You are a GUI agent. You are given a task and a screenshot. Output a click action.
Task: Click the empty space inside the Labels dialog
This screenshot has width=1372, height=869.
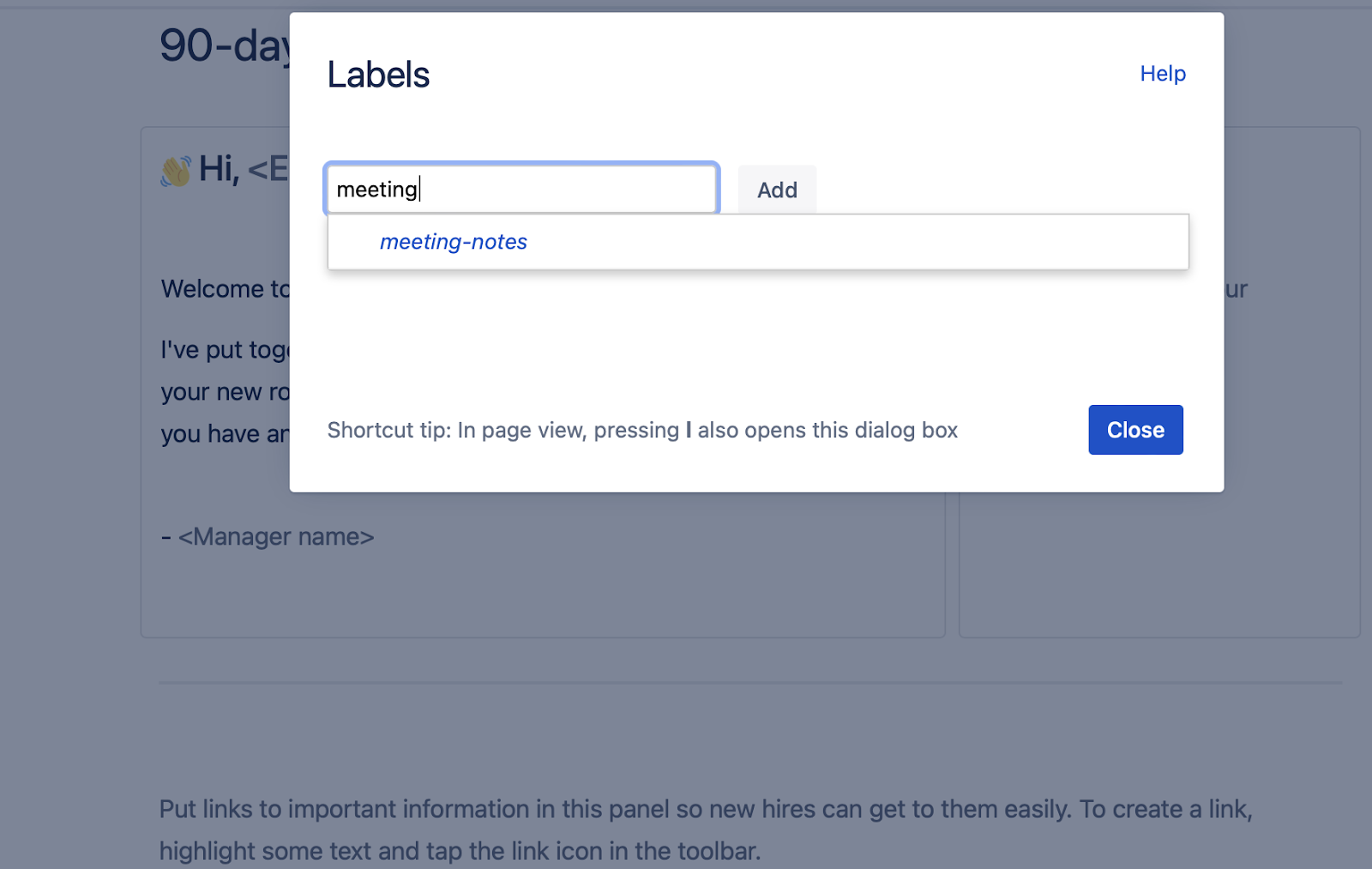(x=755, y=343)
